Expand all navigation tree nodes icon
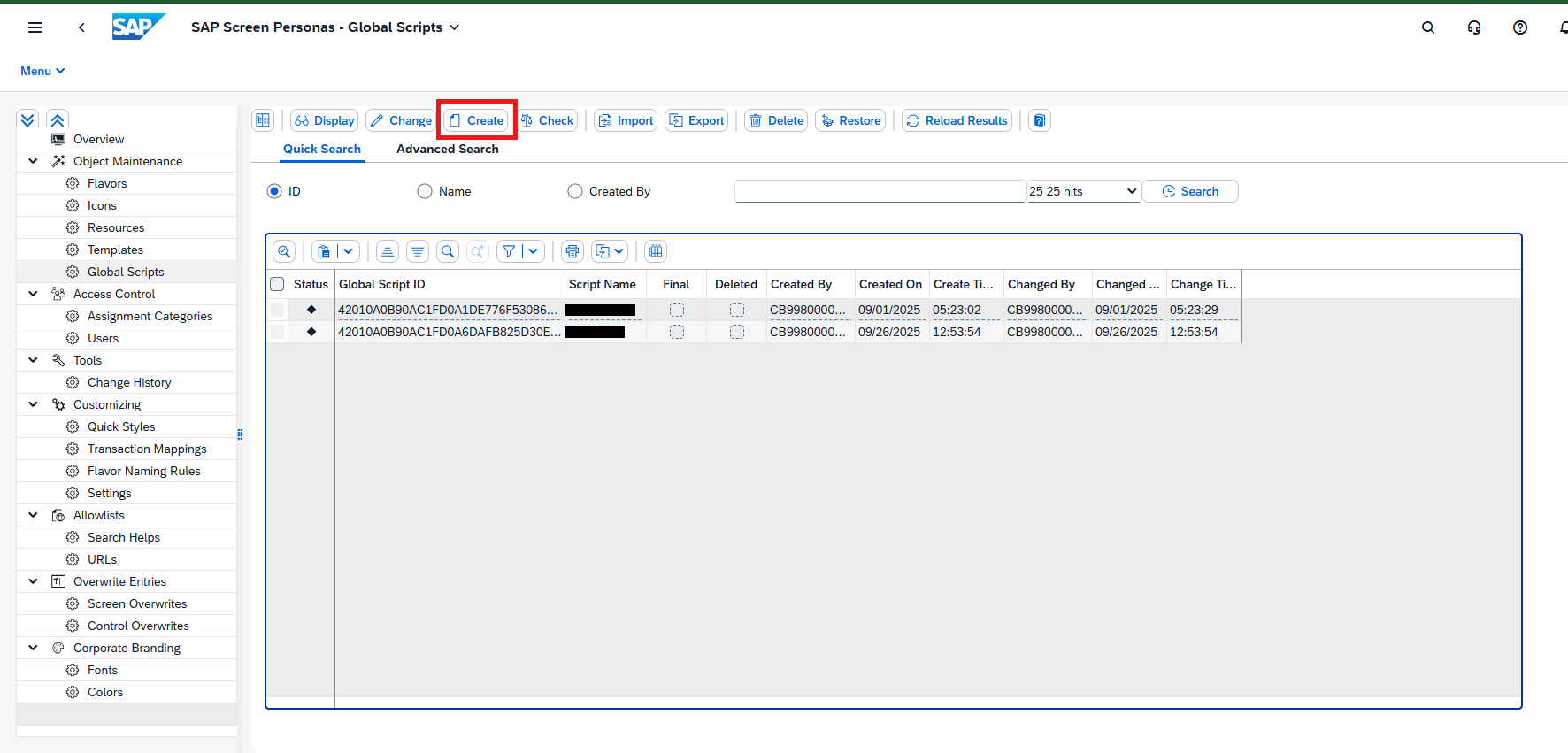This screenshot has height=753, width=1568. coord(28,120)
